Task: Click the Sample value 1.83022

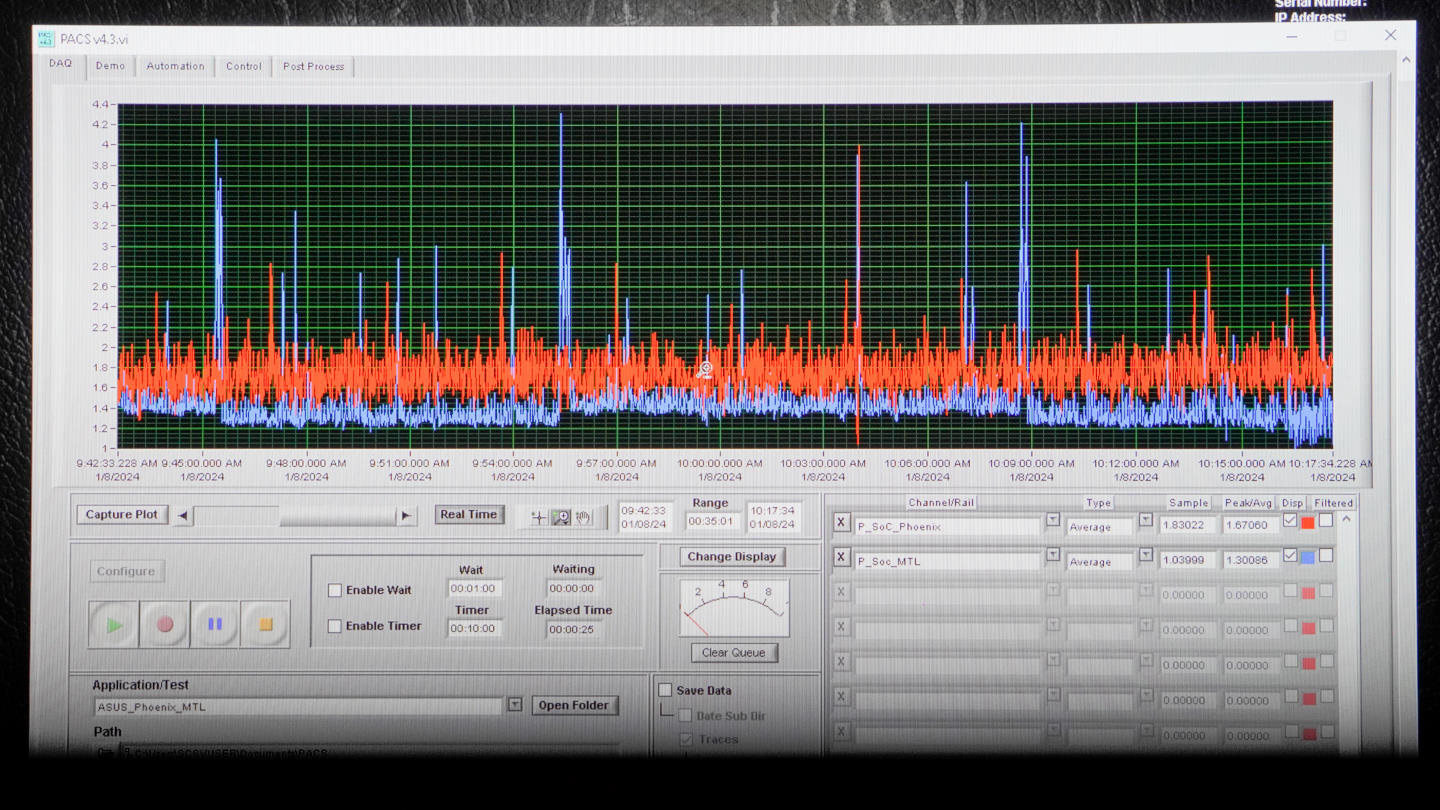Action: 1186,525
